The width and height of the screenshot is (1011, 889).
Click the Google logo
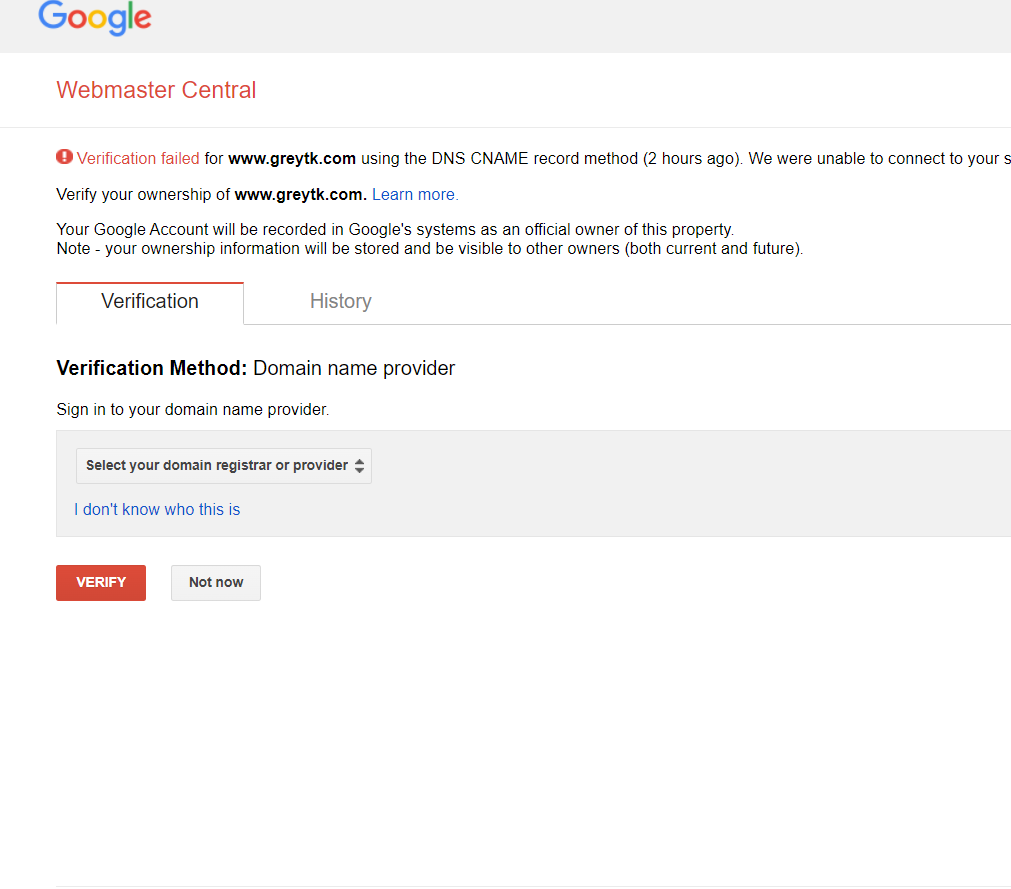pos(95,17)
